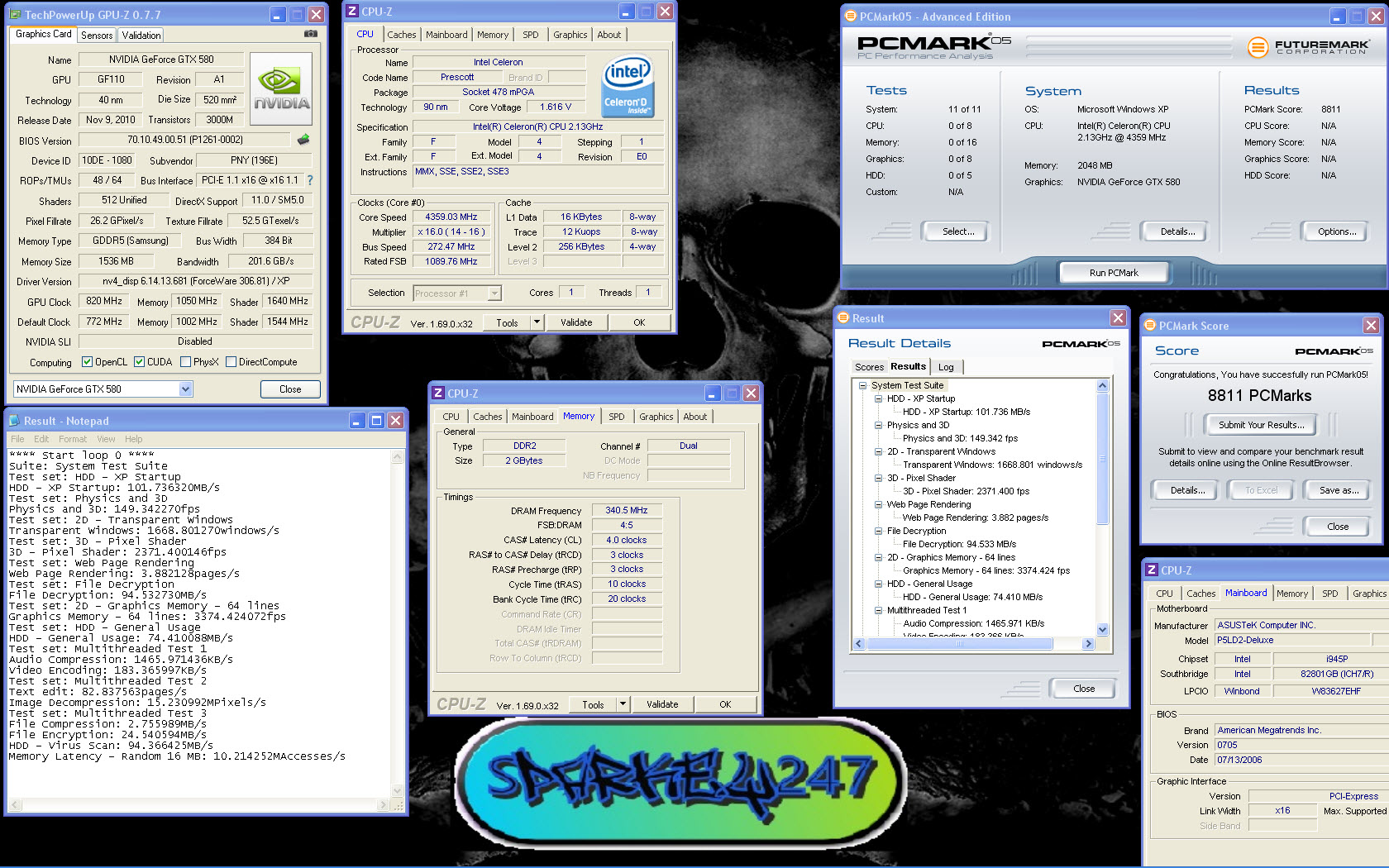The width and height of the screenshot is (1389, 868).
Task: Click the PCMark Score window title icon
Action: coord(1150,326)
